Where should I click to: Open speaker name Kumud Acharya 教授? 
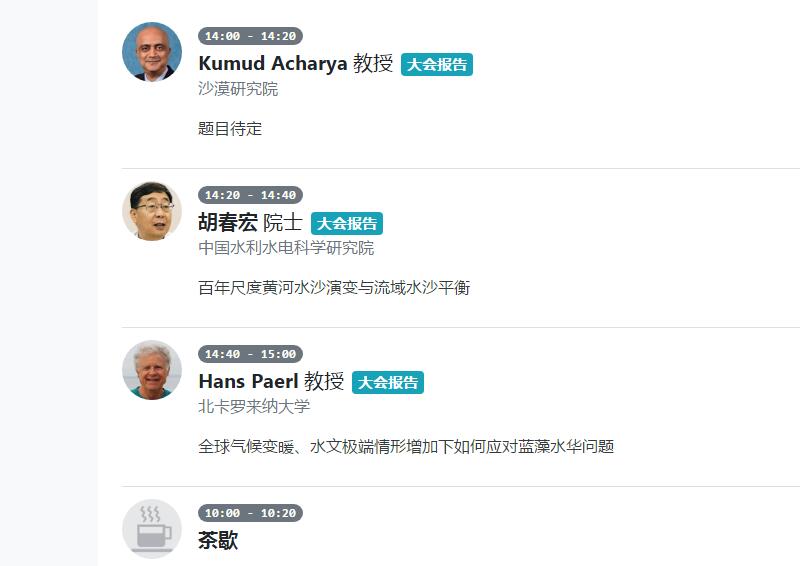click(295, 64)
